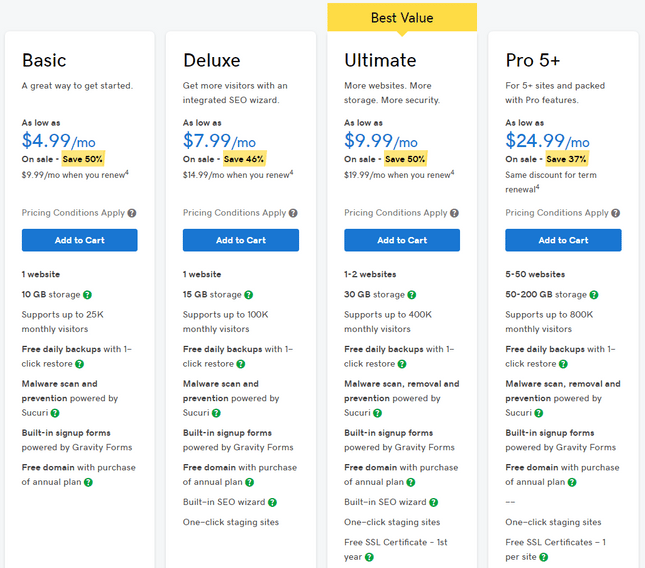Add the Pro 5+ plan to cart
Screen dimensions: 645x568
[x=563, y=240]
